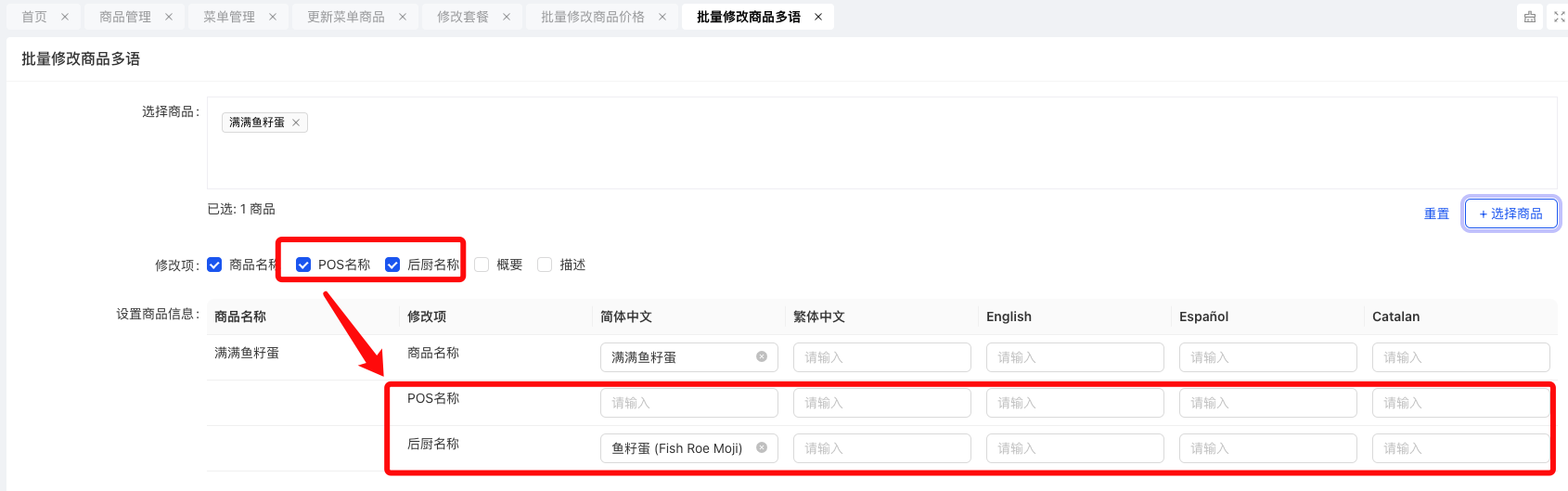This screenshot has height=491, width=1568.
Task: Uncheck the POS名称 checkbox
Action: click(x=303, y=265)
